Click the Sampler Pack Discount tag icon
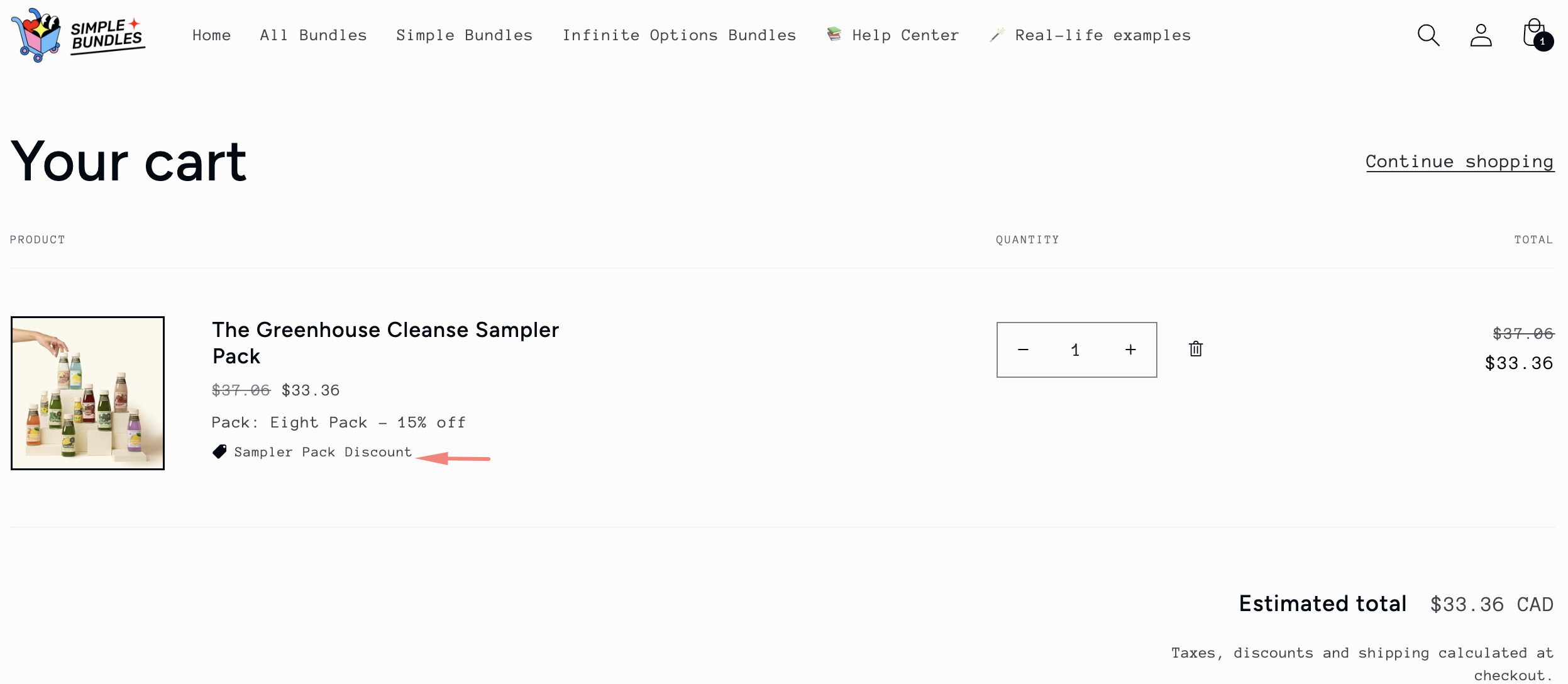Image resolution: width=1568 pixels, height=684 pixels. (219, 451)
